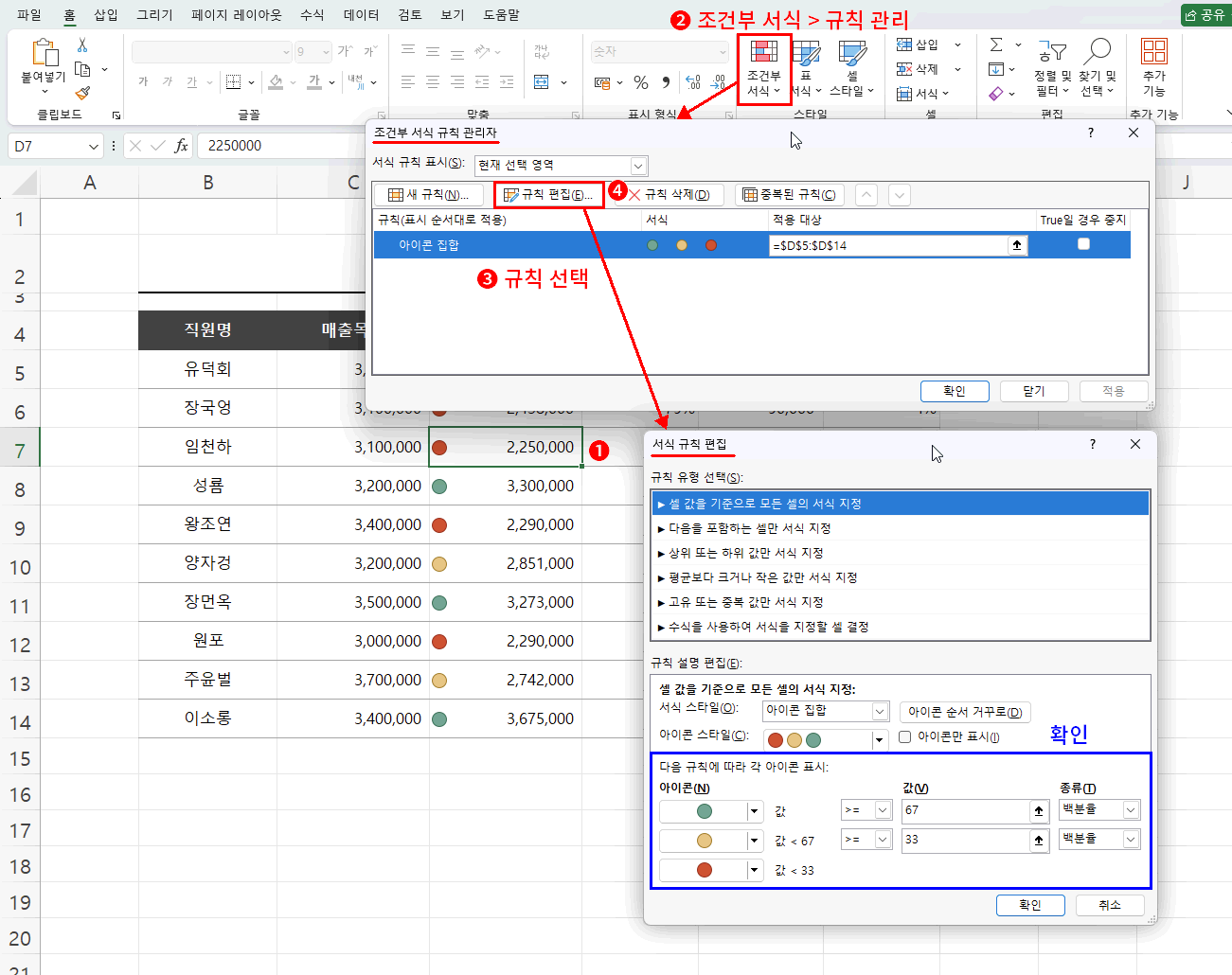Click the rule move up arrow button
This screenshot has height=975, width=1232.
click(866, 195)
